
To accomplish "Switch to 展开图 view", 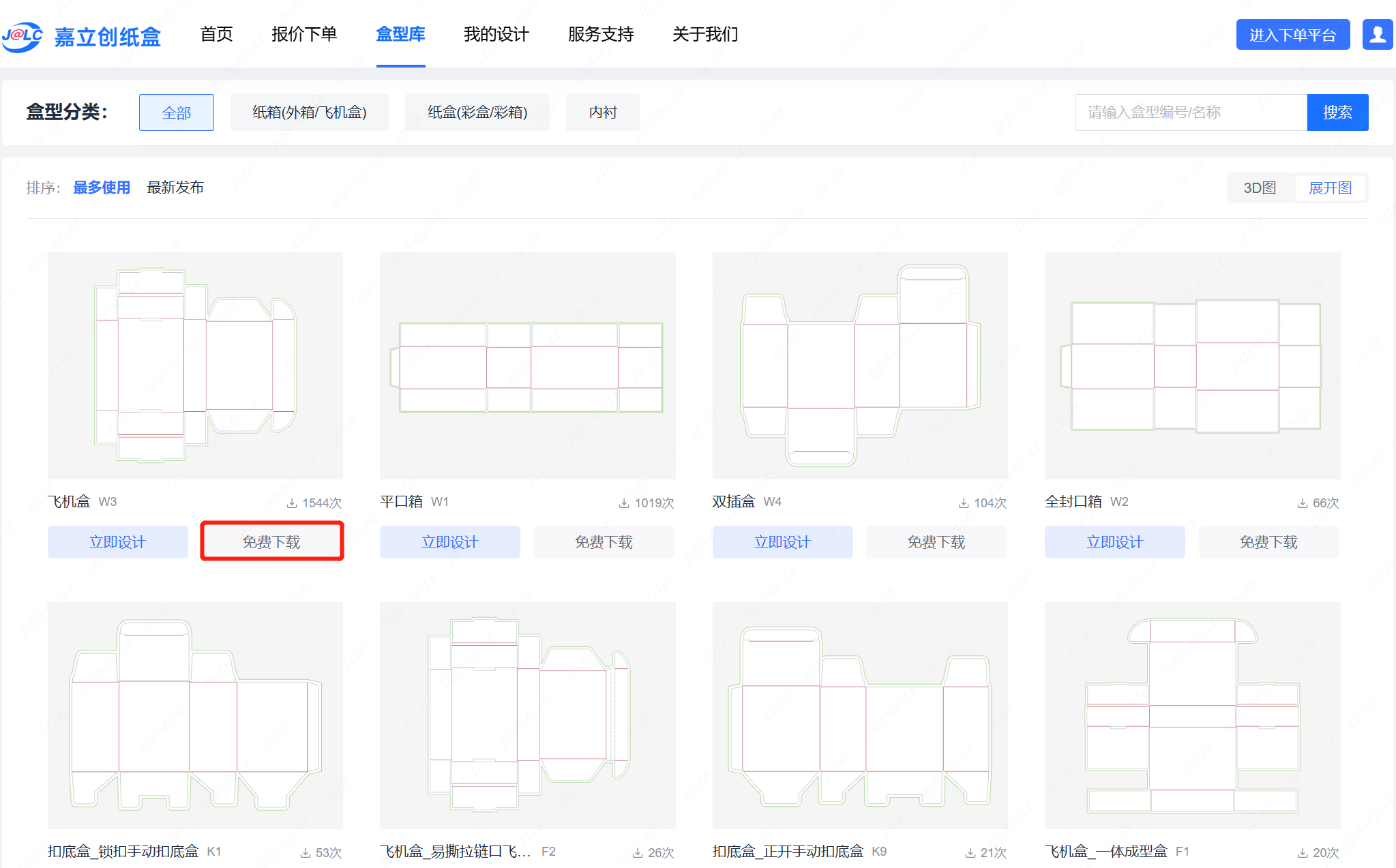I will (x=1331, y=188).
